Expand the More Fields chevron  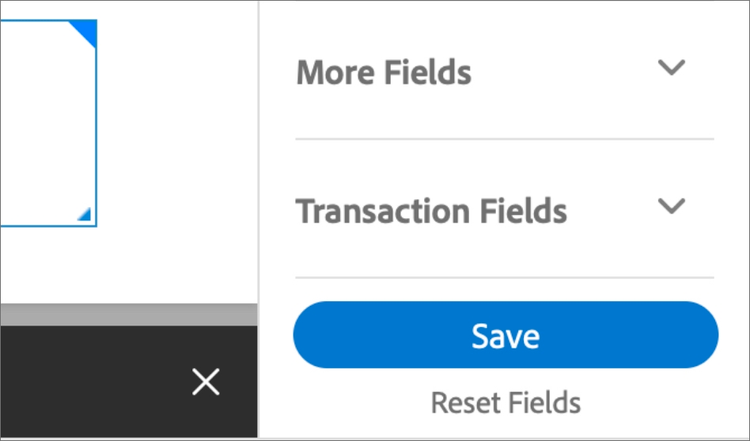coord(672,69)
